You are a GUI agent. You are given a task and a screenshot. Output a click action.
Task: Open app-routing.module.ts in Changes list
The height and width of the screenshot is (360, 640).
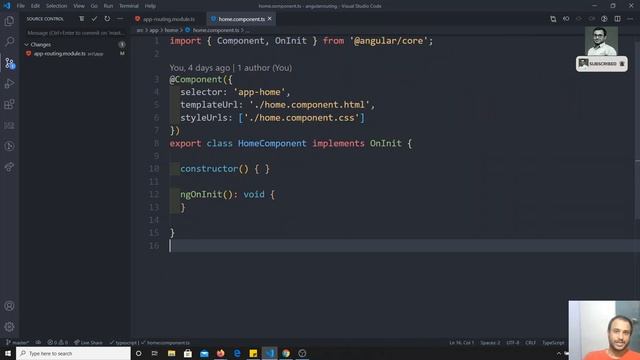pos(75,53)
